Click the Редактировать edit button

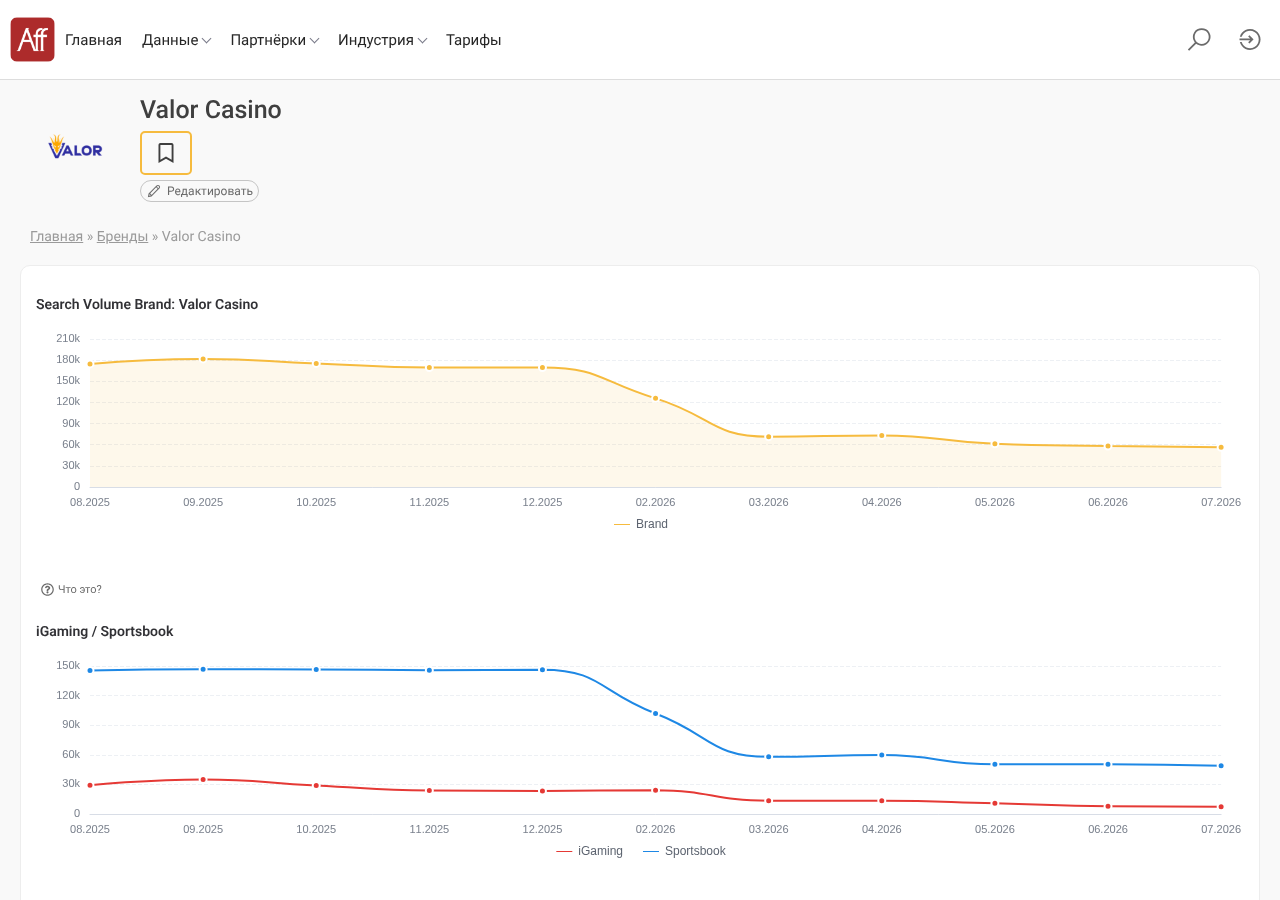pos(199,191)
